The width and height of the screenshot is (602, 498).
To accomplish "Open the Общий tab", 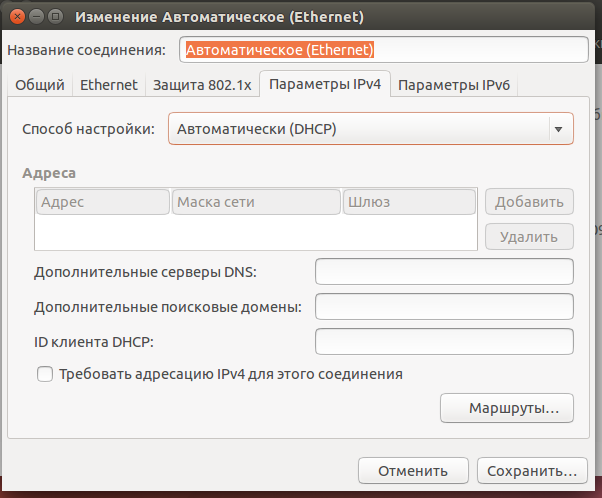I will click(40, 86).
